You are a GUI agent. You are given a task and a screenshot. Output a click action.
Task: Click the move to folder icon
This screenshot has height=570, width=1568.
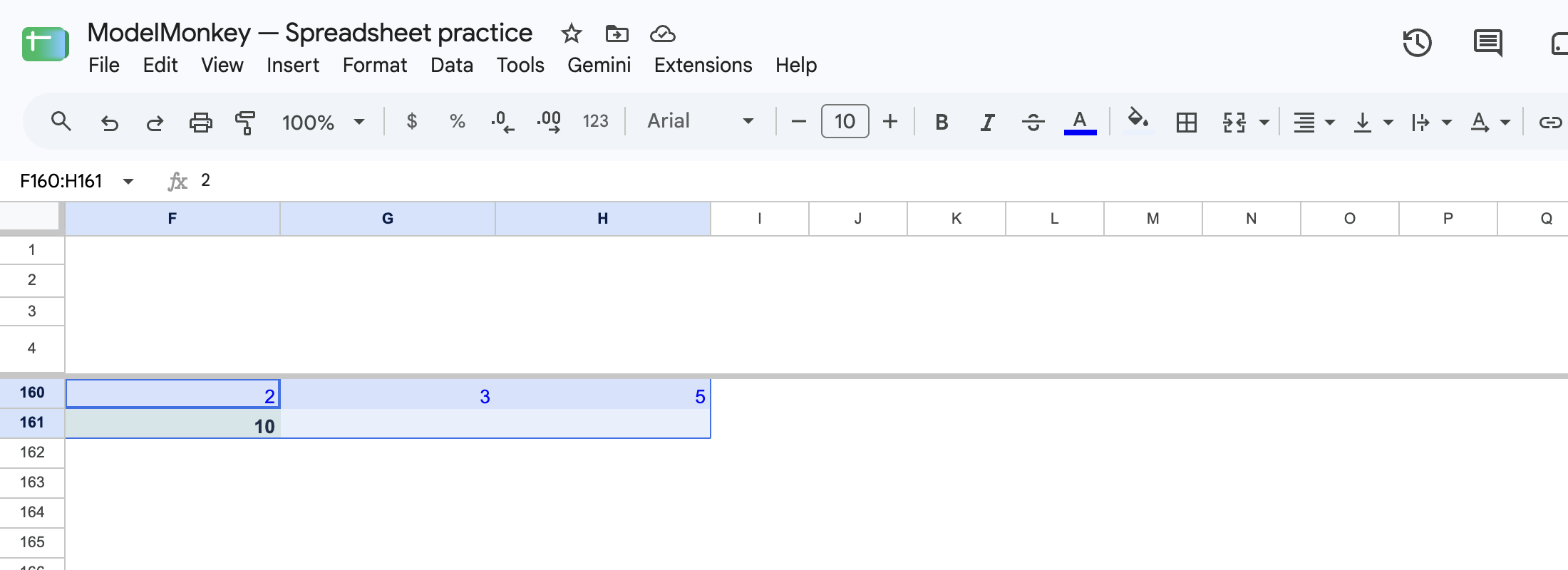pyautogui.click(x=617, y=33)
